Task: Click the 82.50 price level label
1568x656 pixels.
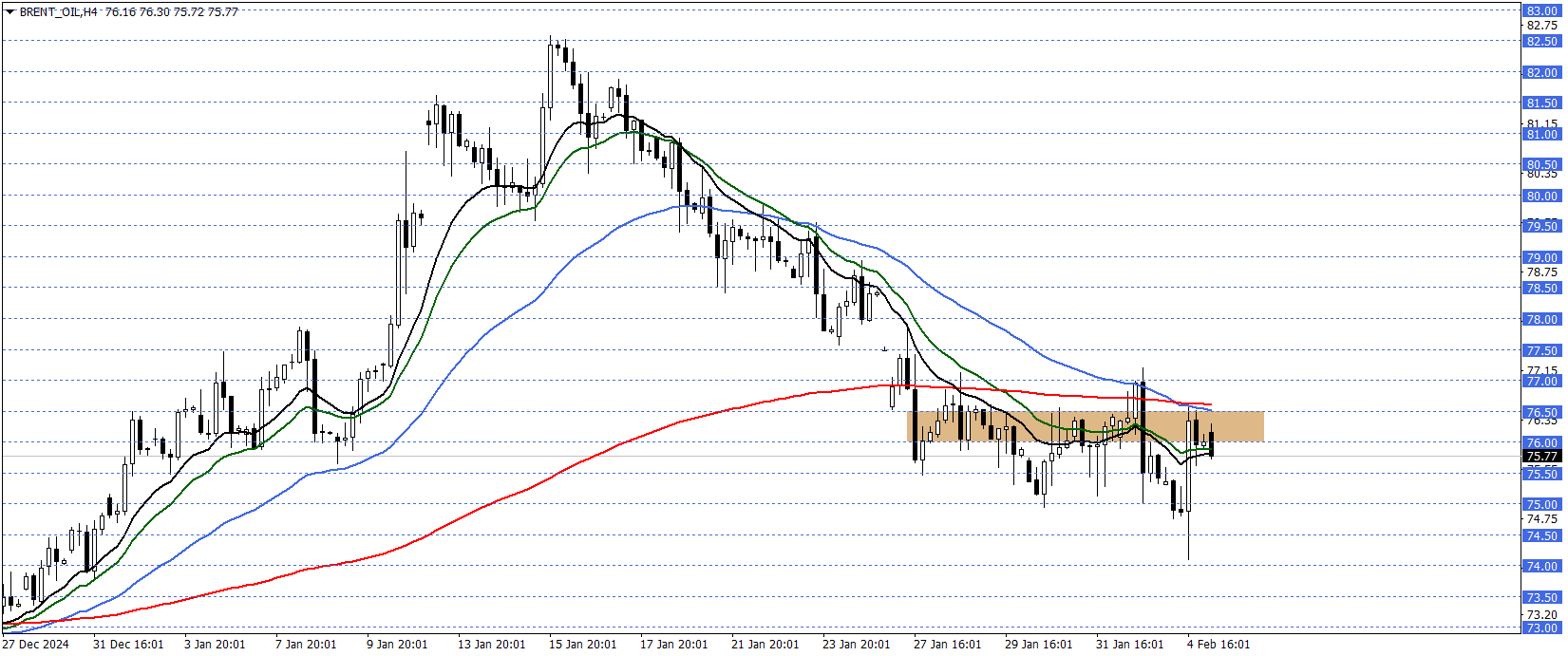Action: point(1541,41)
